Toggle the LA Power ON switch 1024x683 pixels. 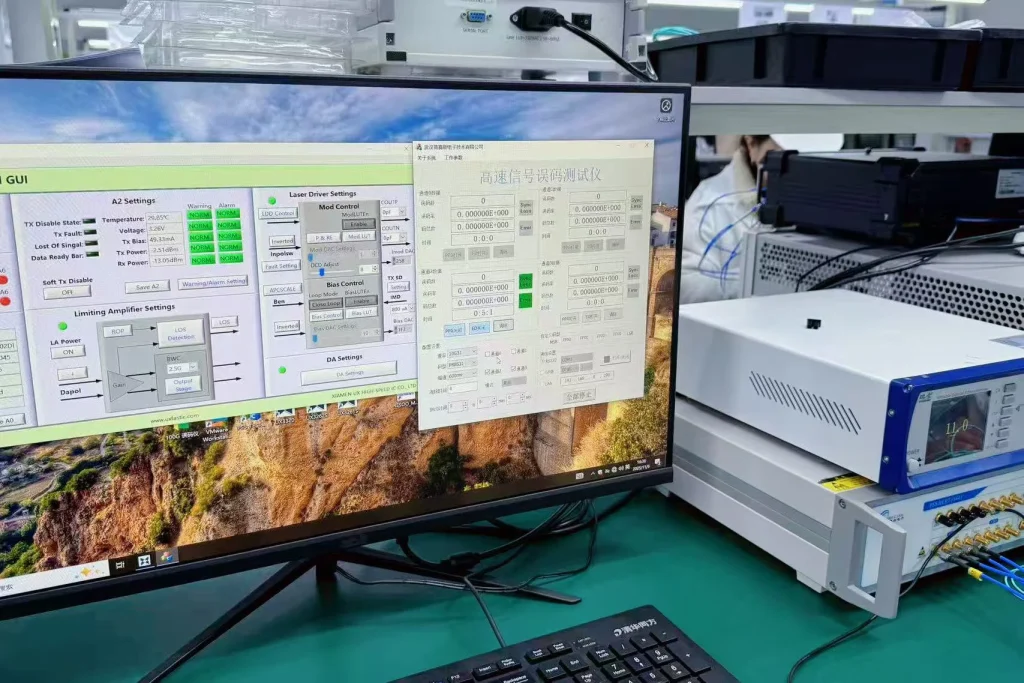click(67, 351)
